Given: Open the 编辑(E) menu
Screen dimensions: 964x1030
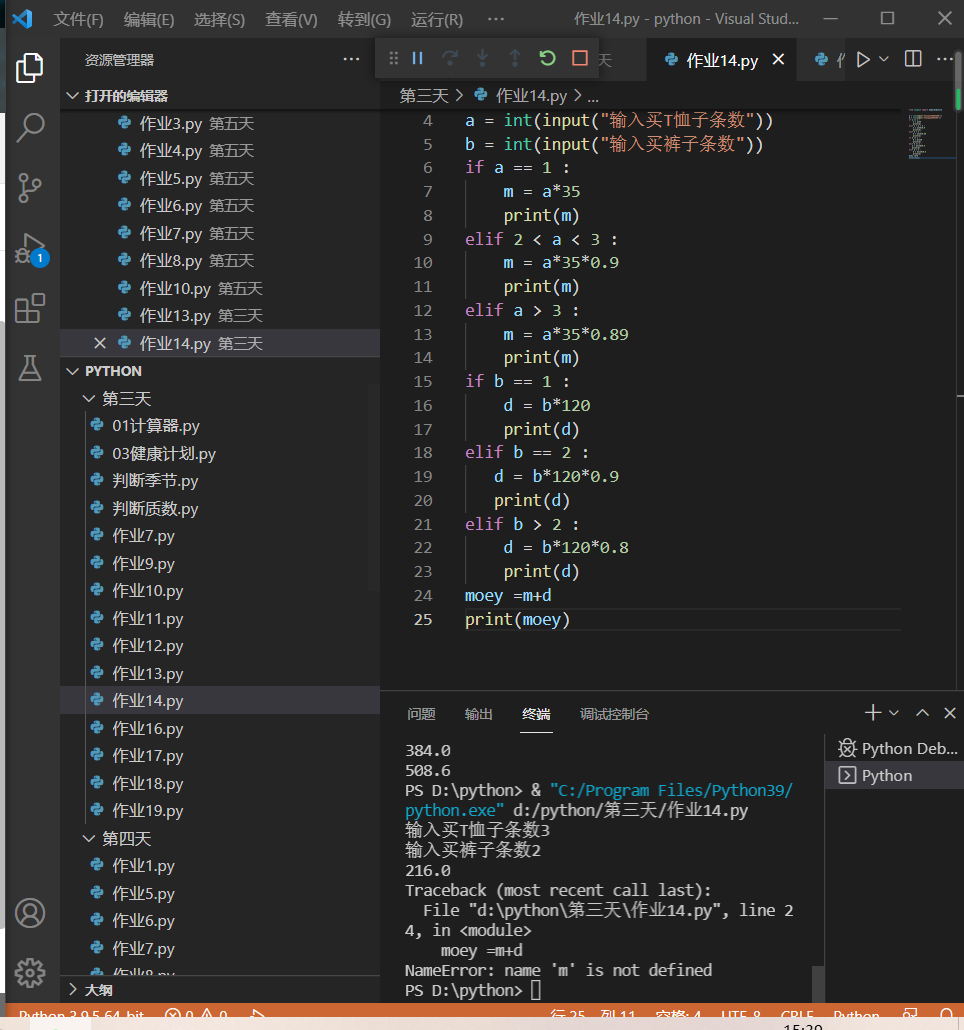Looking at the screenshot, I should [149, 20].
